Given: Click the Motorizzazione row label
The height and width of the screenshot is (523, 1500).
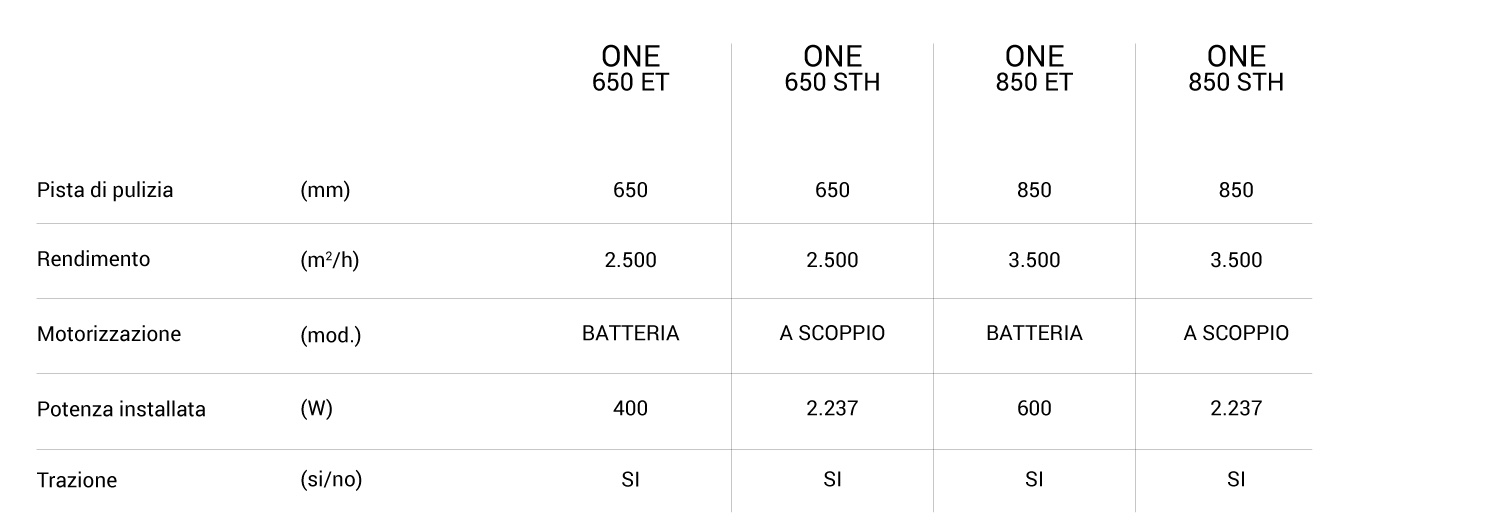Looking at the screenshot, I should [109, 334].
